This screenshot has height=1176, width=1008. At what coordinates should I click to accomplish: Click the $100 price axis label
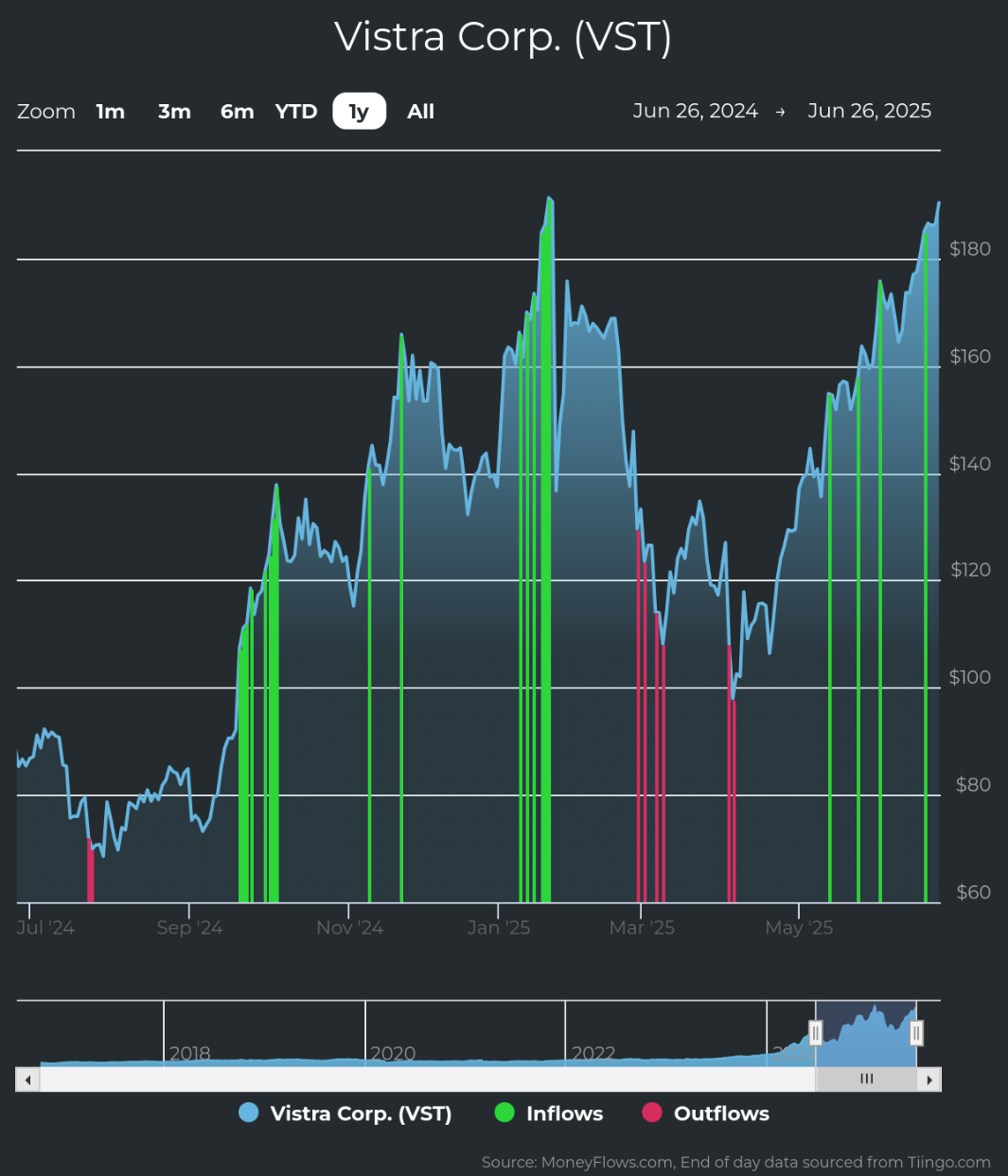click(x=970, y=677)
